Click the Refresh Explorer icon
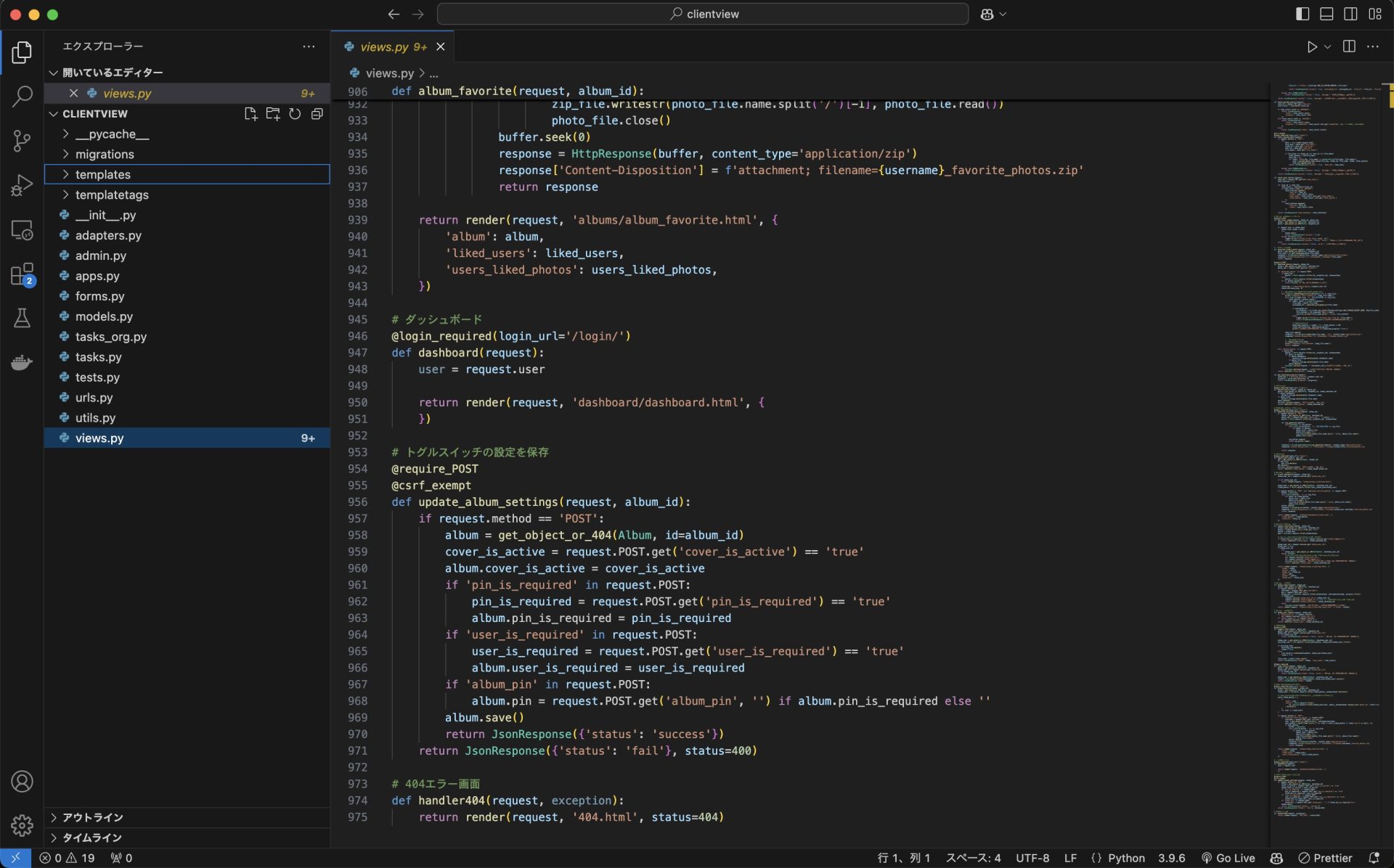The height and width of the screenshot is (868, 1394). (x=295, y=114)
